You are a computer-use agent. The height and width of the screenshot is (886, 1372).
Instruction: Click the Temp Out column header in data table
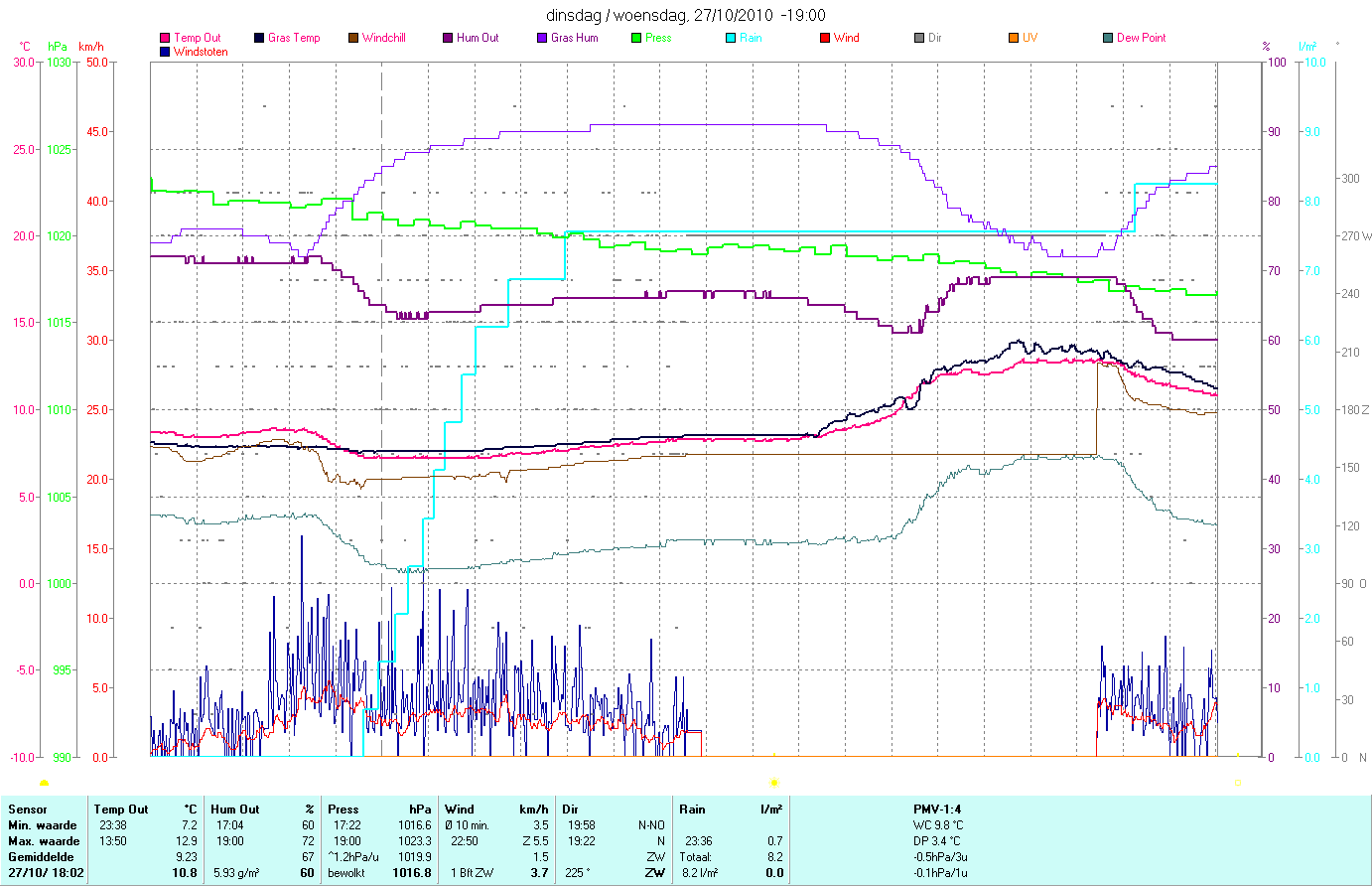coord(121,810)
